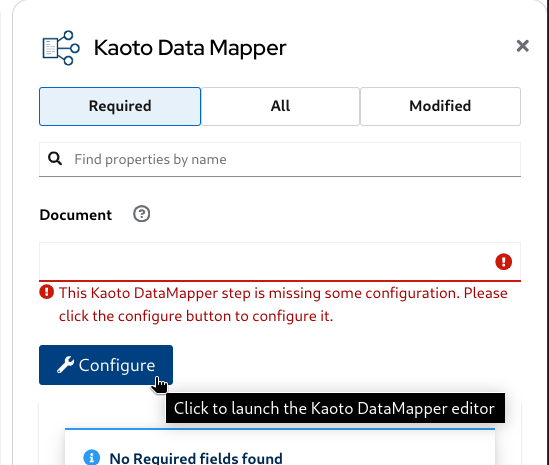The image size is (549, 465).
Task: Switch to the All fields toggle
Action: pyautogui.click(x=280, y=106)
